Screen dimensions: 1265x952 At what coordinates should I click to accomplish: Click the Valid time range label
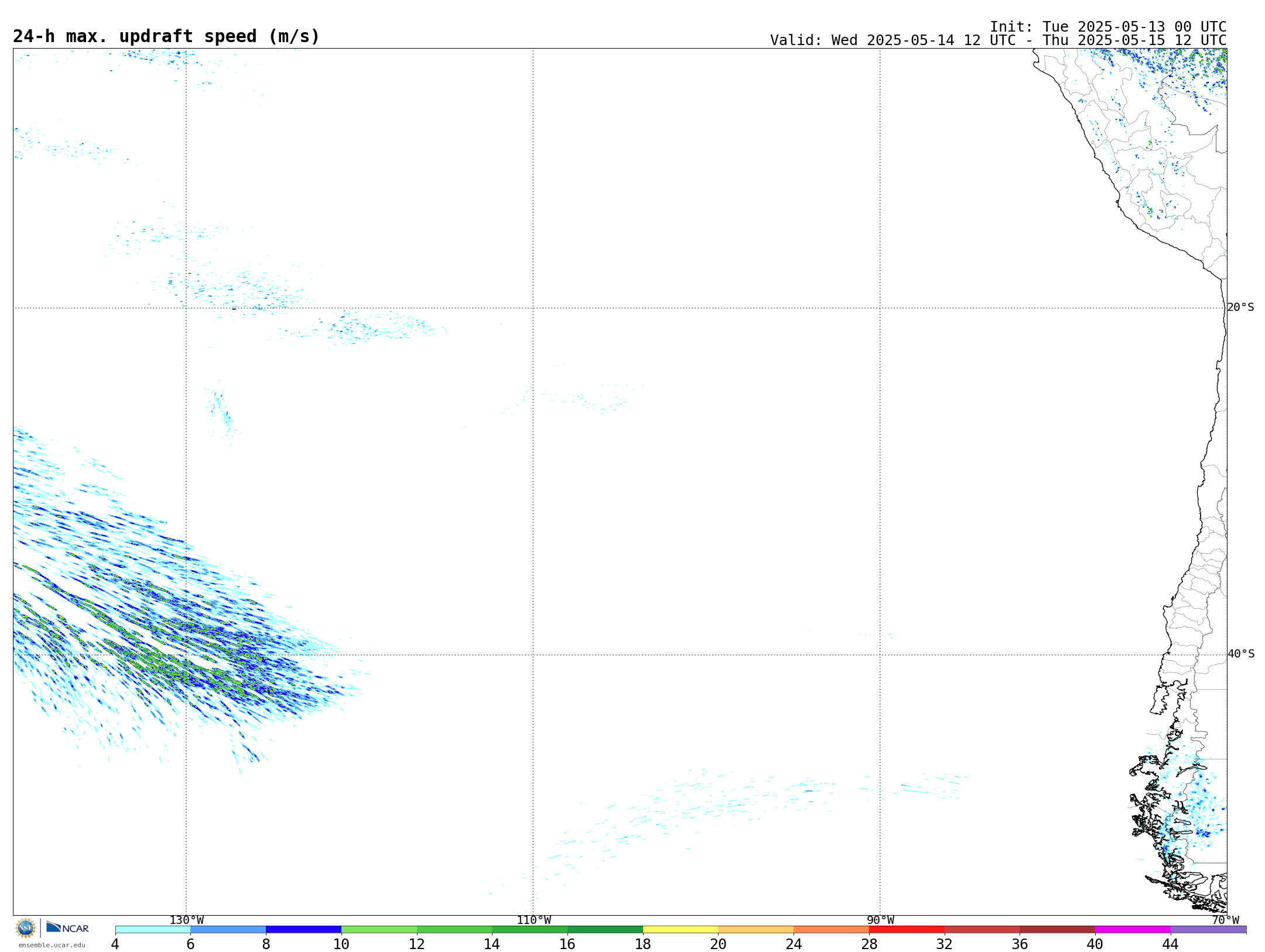(x=998, y=40)
